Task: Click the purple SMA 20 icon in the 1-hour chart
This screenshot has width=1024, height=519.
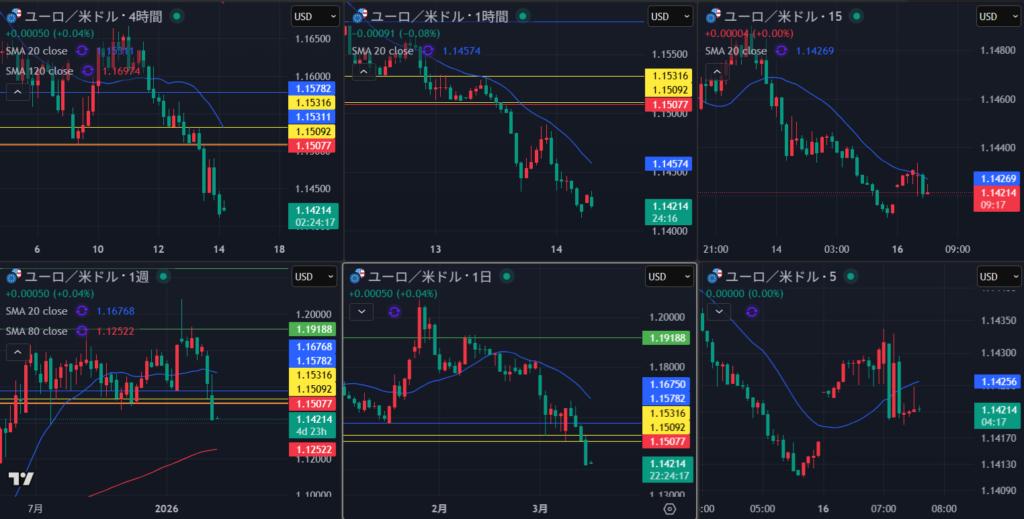Action: point(427,51)
